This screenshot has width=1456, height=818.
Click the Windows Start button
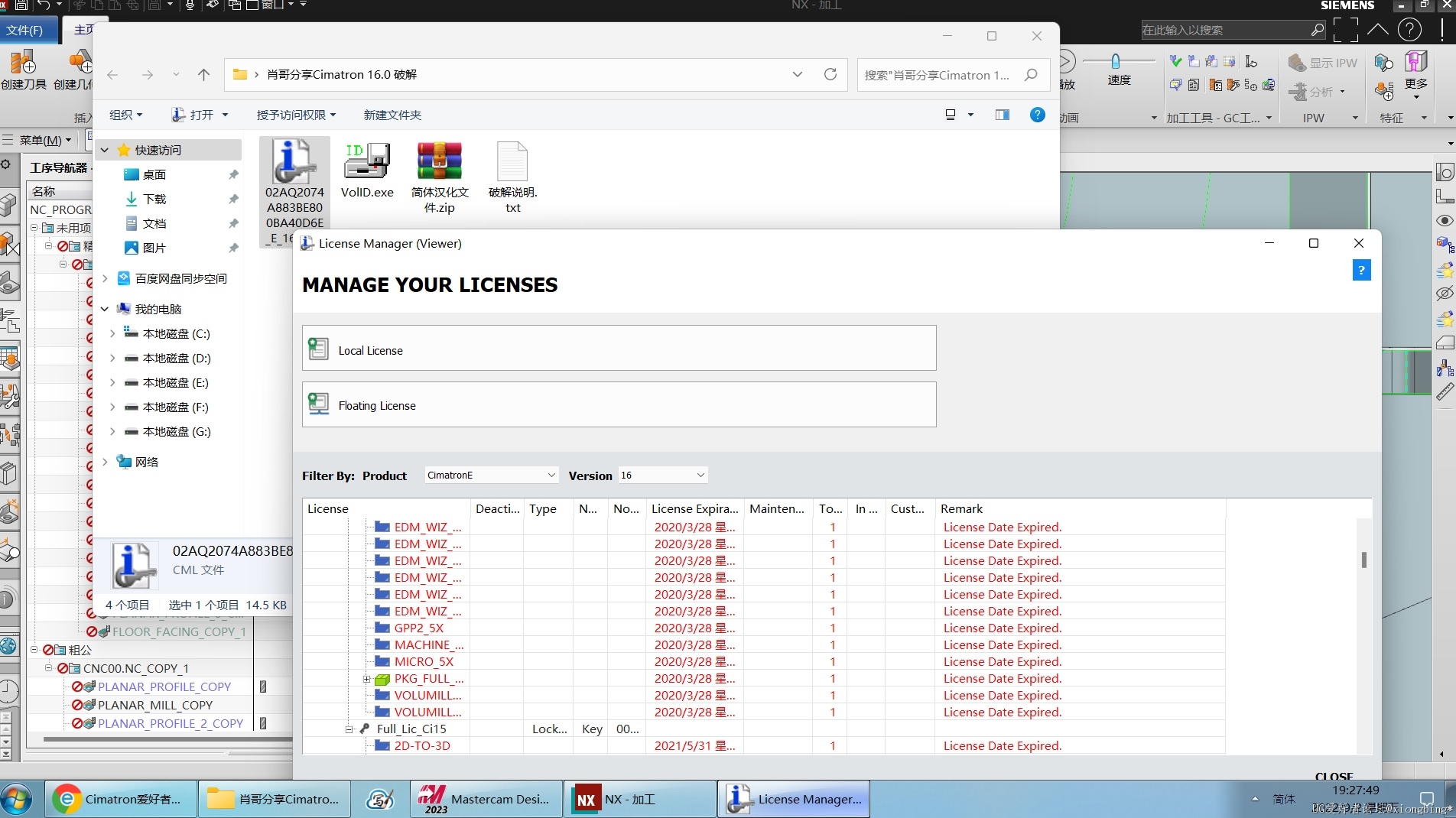[17, 800]
